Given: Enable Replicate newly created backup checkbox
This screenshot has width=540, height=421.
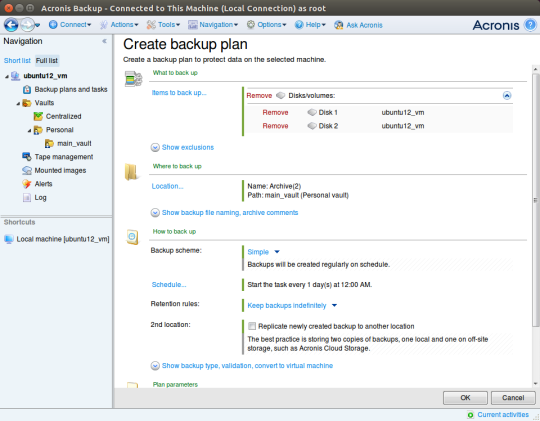Looking at the screenshot, I should [252, 326].
